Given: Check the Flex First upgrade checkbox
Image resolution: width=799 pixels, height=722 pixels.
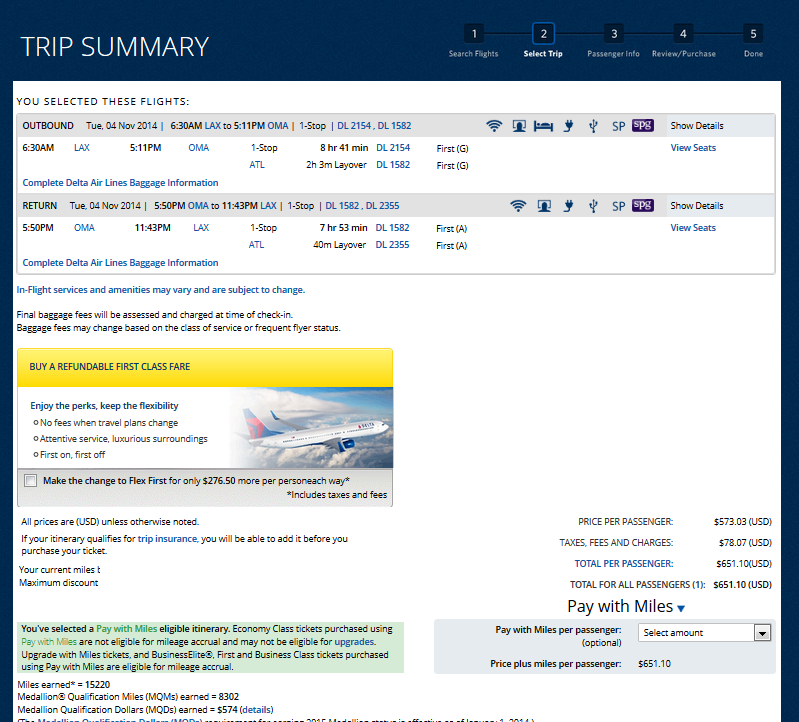Looking at the screenshot, I should [x=30, y=481].
